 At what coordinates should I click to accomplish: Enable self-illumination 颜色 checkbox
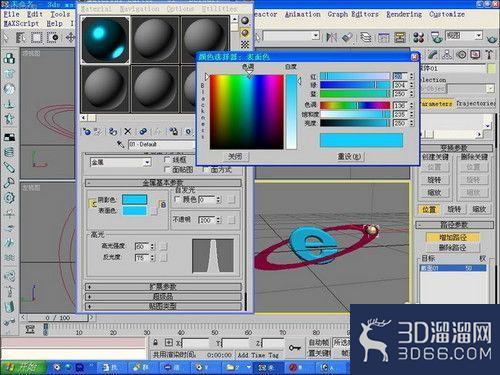point(178,199)
